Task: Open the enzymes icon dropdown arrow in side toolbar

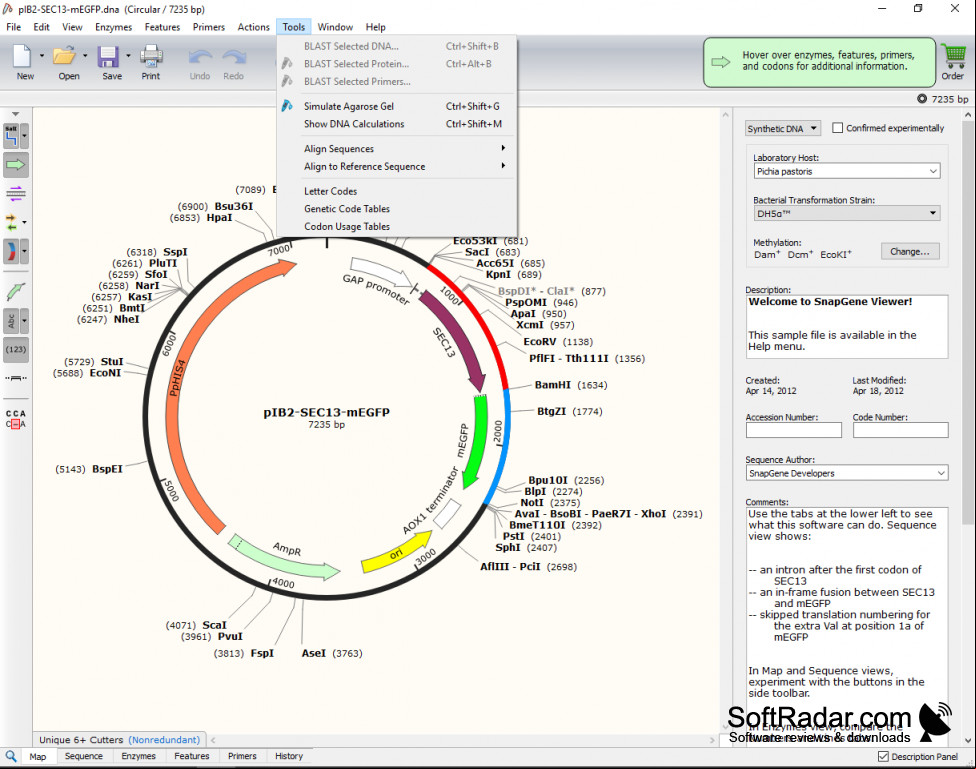Action: (x=24, y=136)
